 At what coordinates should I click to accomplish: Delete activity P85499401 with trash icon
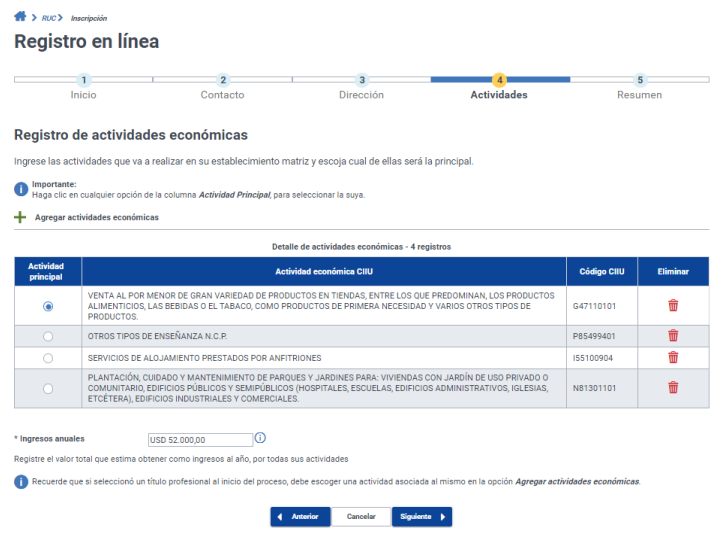(x=673, y=336)
